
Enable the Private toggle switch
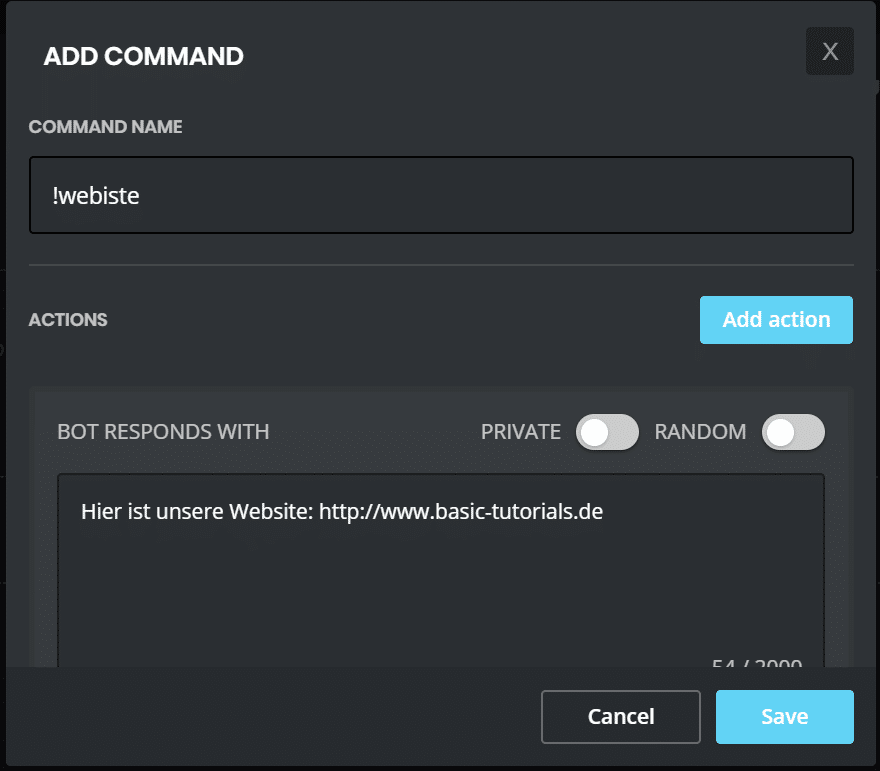pos(607,432)
